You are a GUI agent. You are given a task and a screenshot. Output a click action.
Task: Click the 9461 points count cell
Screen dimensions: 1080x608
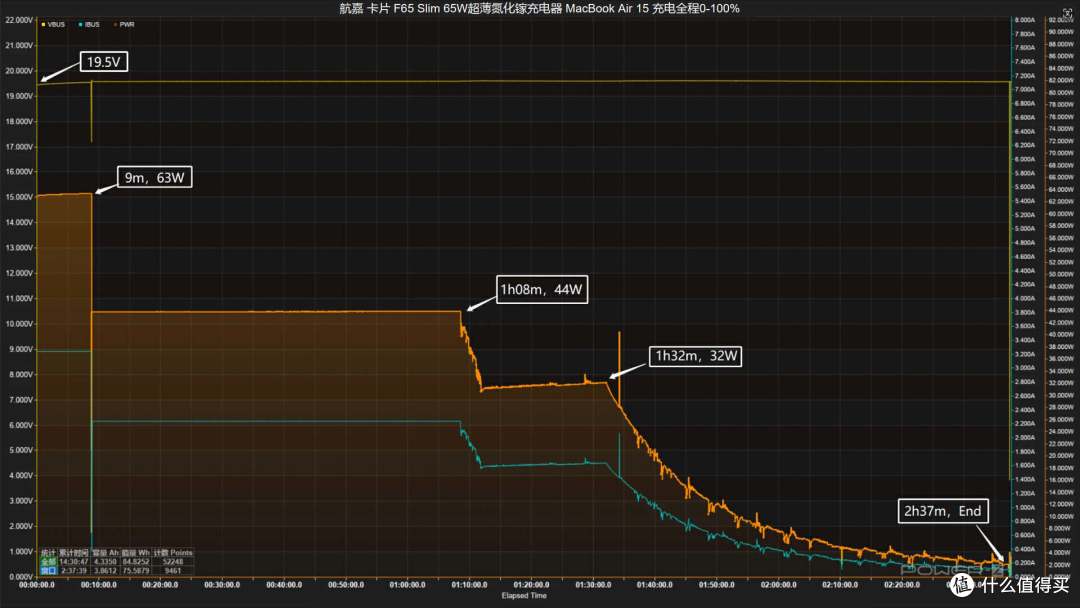coord(173,570)
